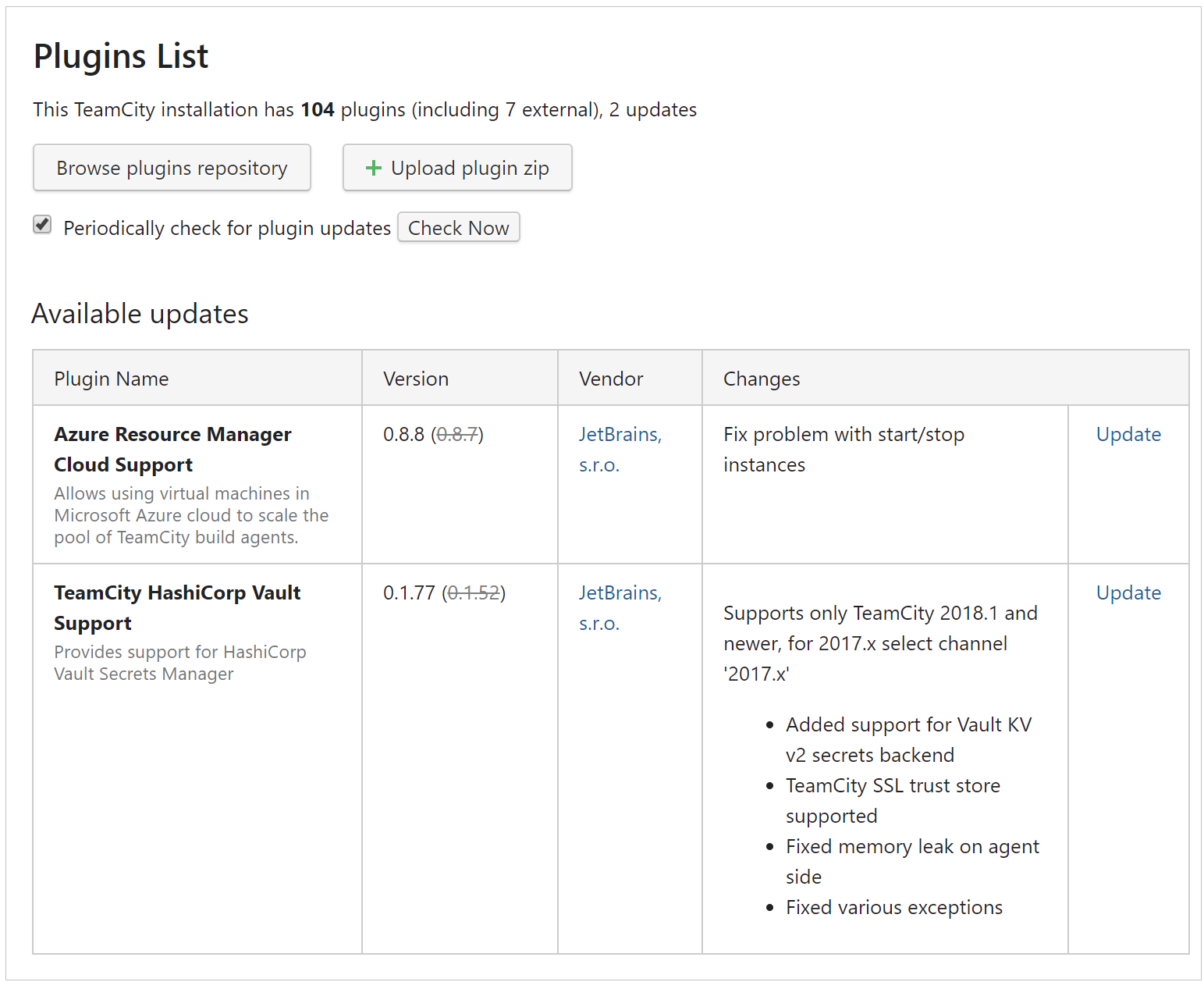Image resolution: width=1204 pixels, height=982 pixels.
Task: Open JetBrains vendor link in Azure row
Action: pyautogui.click(x=620, y=450)
